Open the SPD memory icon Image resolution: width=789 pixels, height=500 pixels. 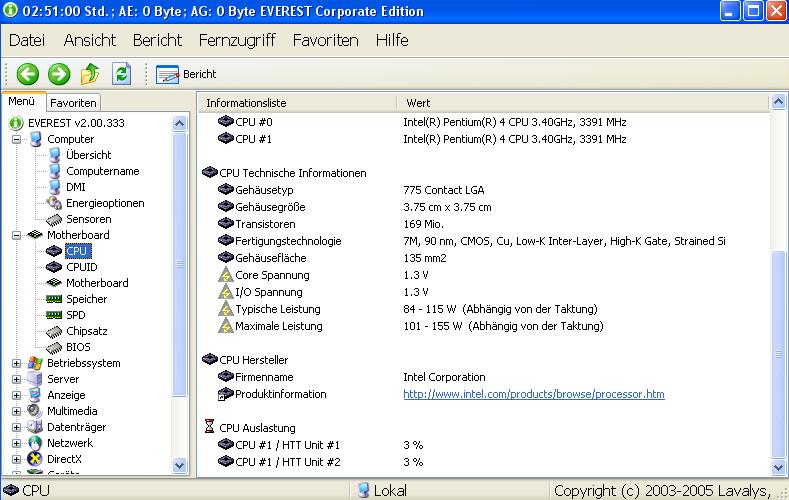pyautogui.click(x=54, y=315)
